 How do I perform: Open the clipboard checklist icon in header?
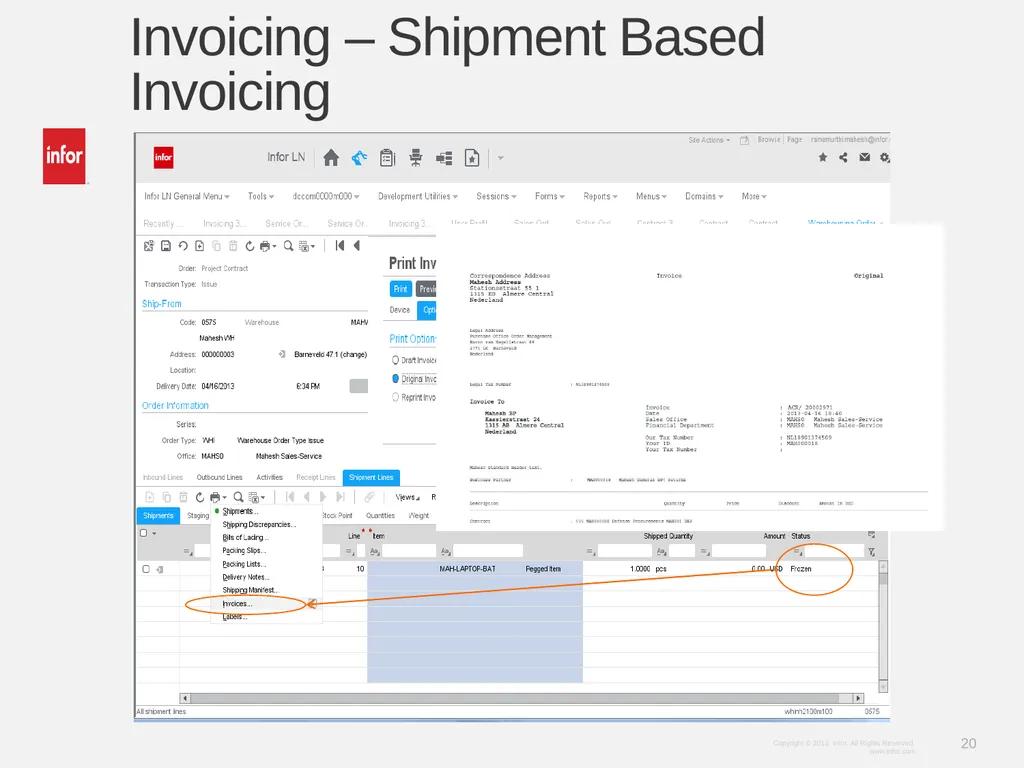click(x=387, y=158)
